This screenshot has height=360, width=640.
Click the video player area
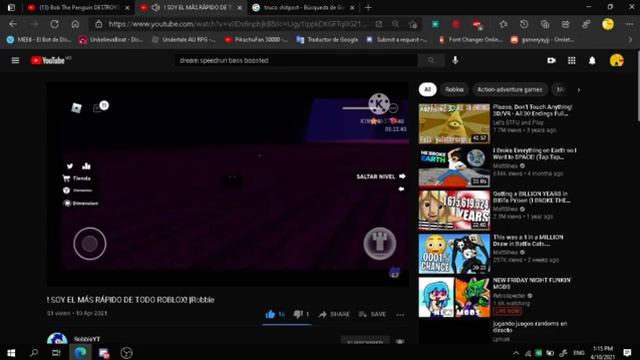tap(228, 184)
